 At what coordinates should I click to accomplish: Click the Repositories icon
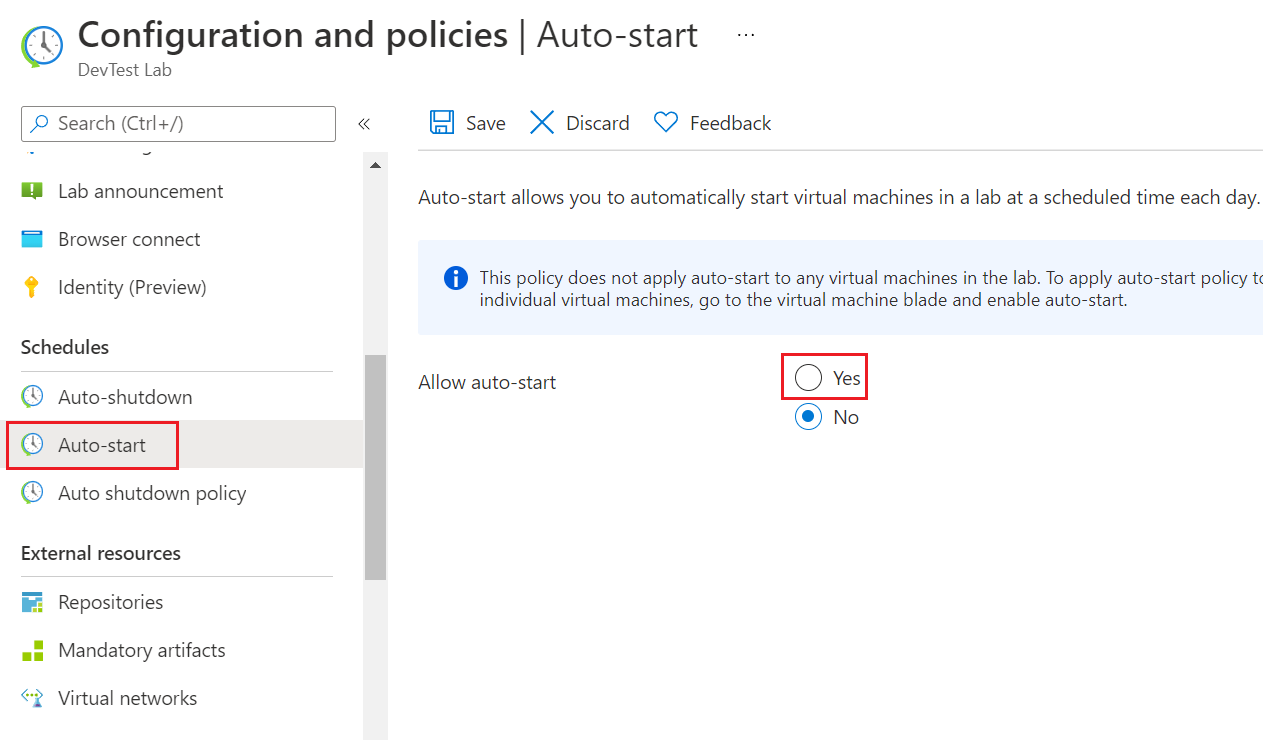[32, 602]
